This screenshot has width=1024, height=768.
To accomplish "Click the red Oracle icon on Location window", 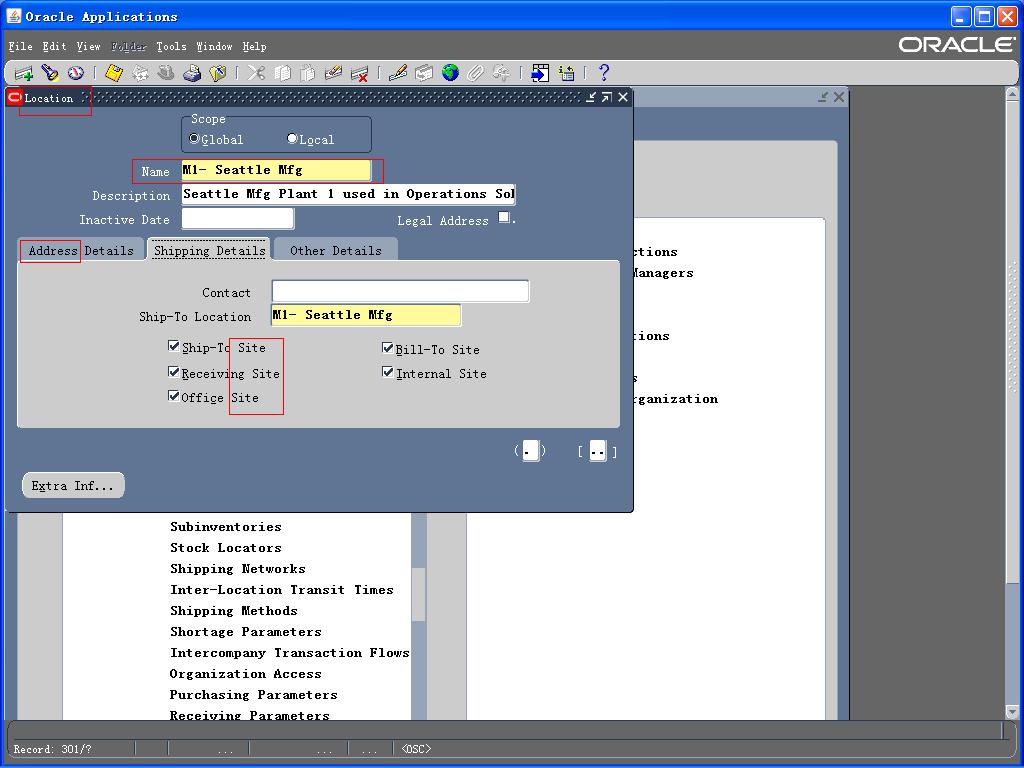I will pos(14,97).
